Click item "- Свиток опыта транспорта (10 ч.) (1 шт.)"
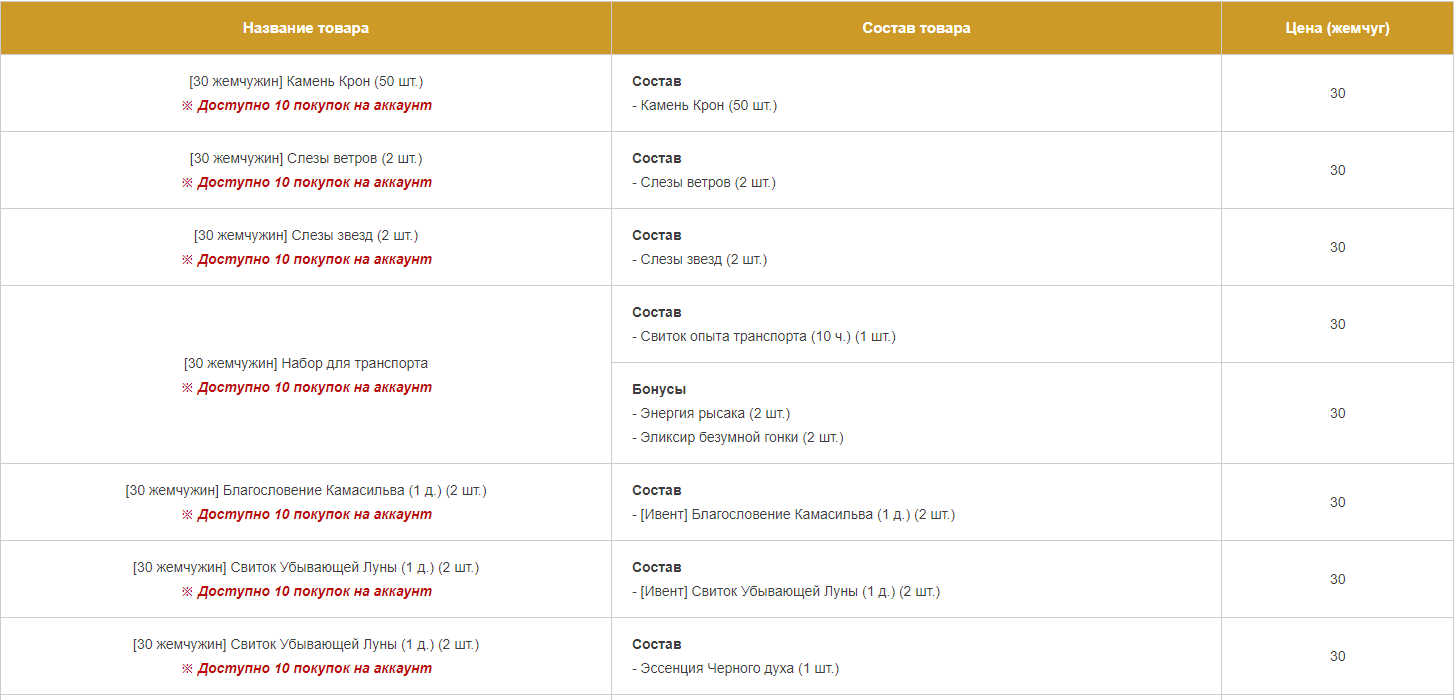The width and height of the screenshot is (1455, 700). point(764,336)
